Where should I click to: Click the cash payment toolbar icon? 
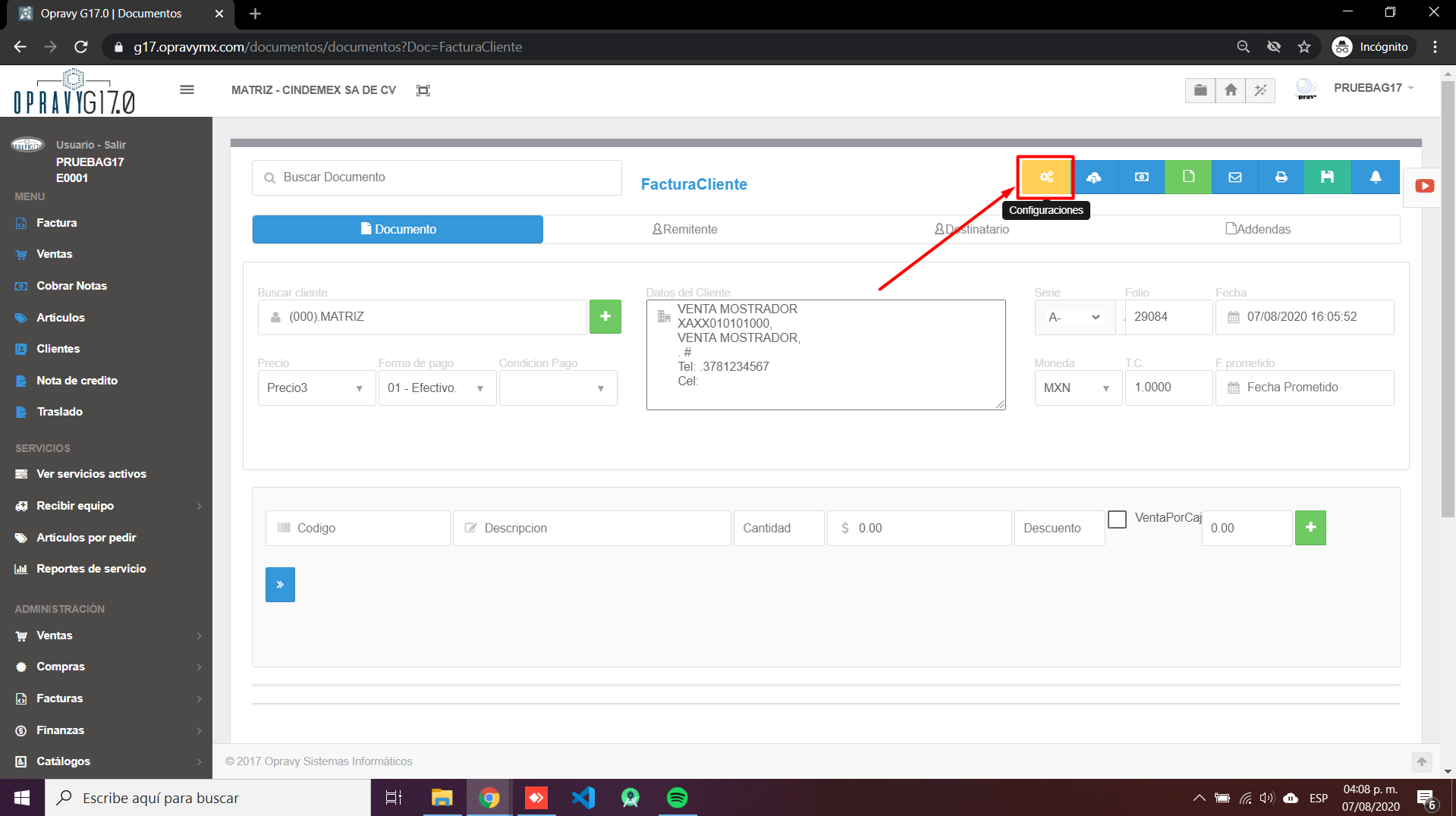pyautogui.click(x=1141, y=177)
